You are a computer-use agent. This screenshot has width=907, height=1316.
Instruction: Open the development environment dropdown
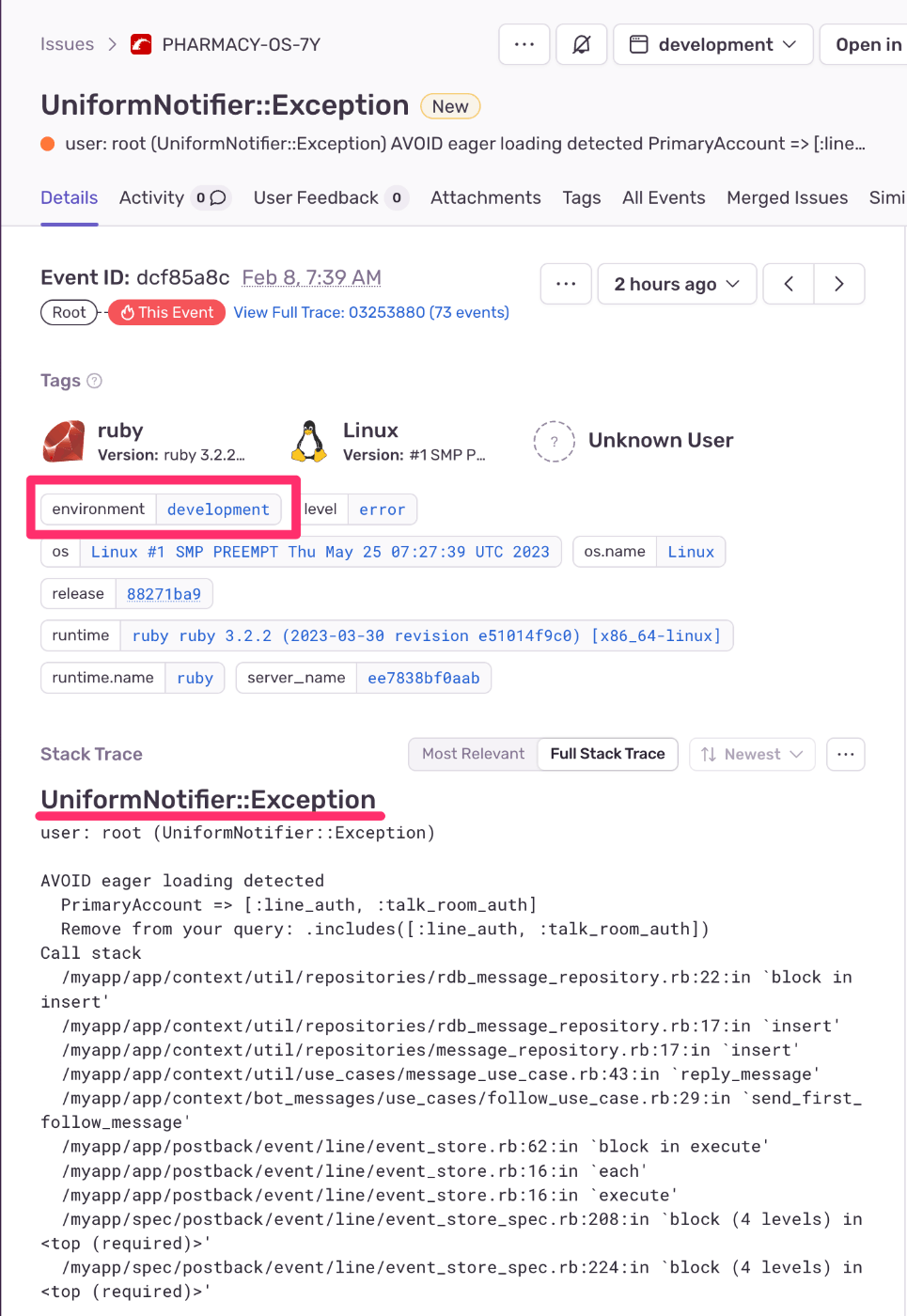point(713,44)
